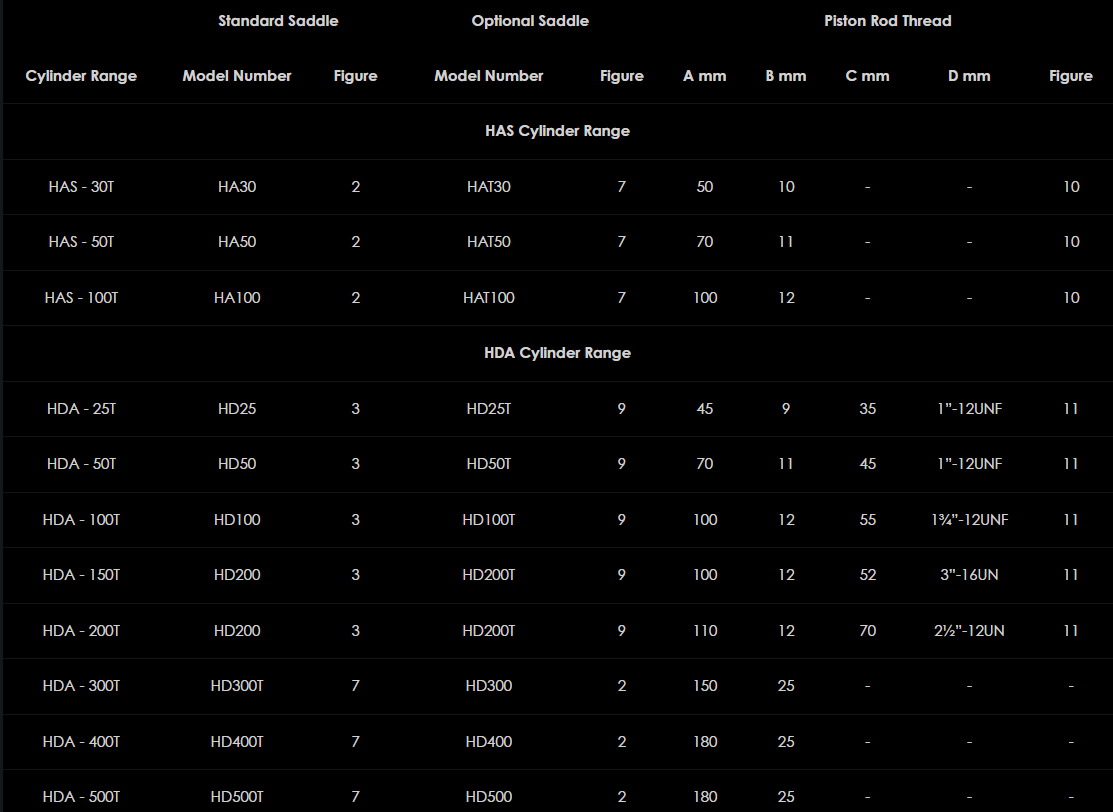Image resolution: width=1113 pixels, height=812 pixels.
Task: Select the HD400T standard saddle model
Action: pos(237,742)
